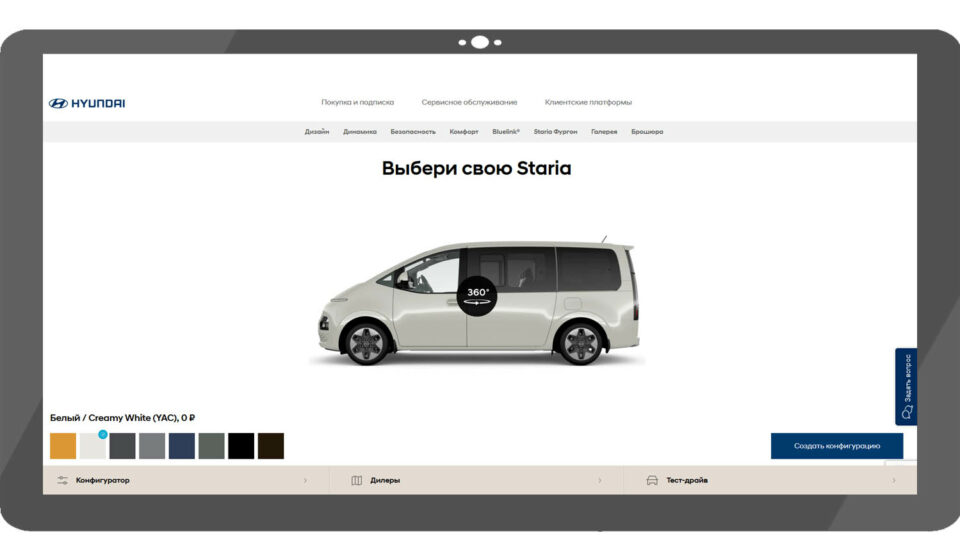Go to the Комфорт section
Viewport: 960px width, 540px height.
[463, 132]
